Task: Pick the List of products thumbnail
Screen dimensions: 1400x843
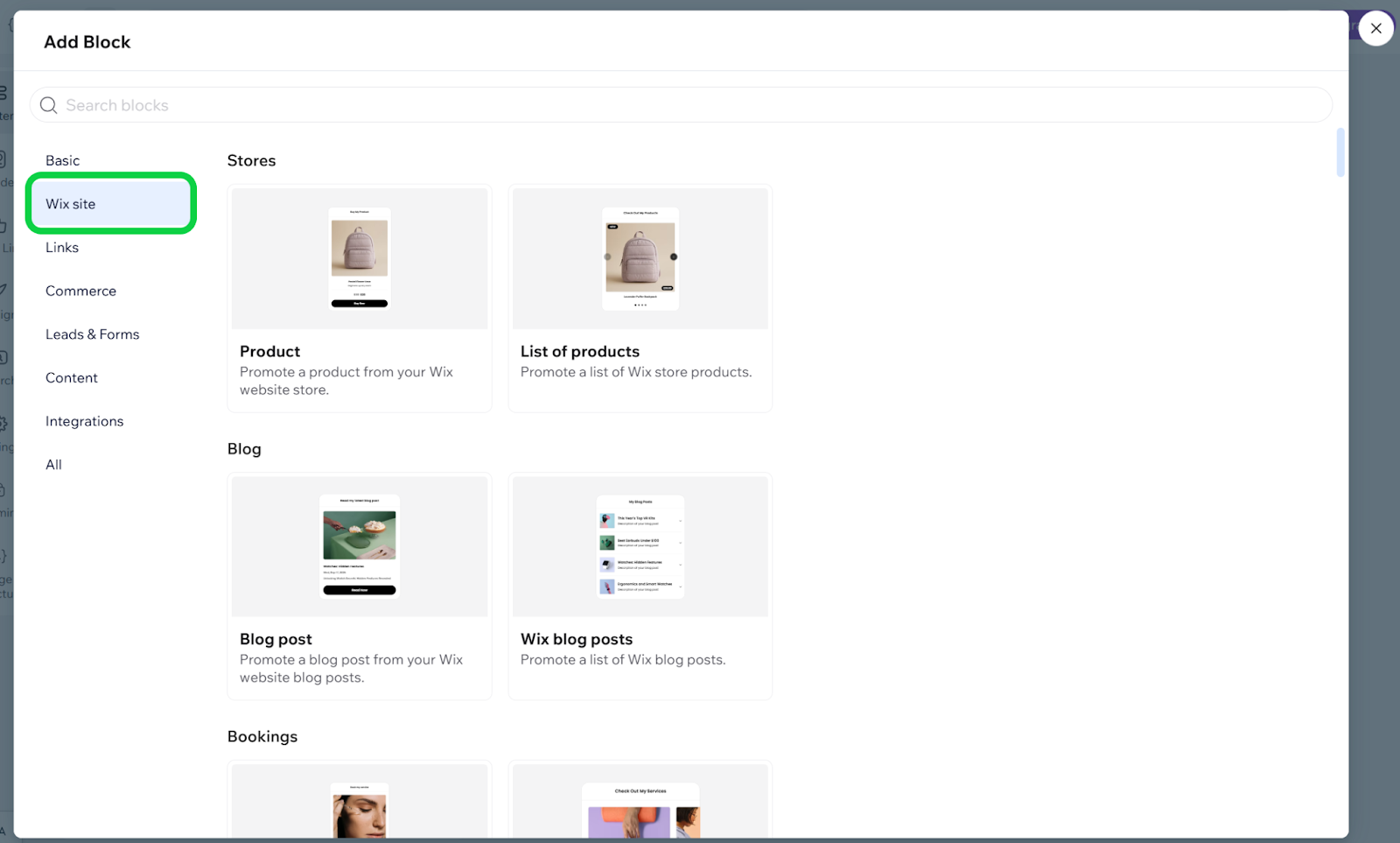Action: pos(640,258)
